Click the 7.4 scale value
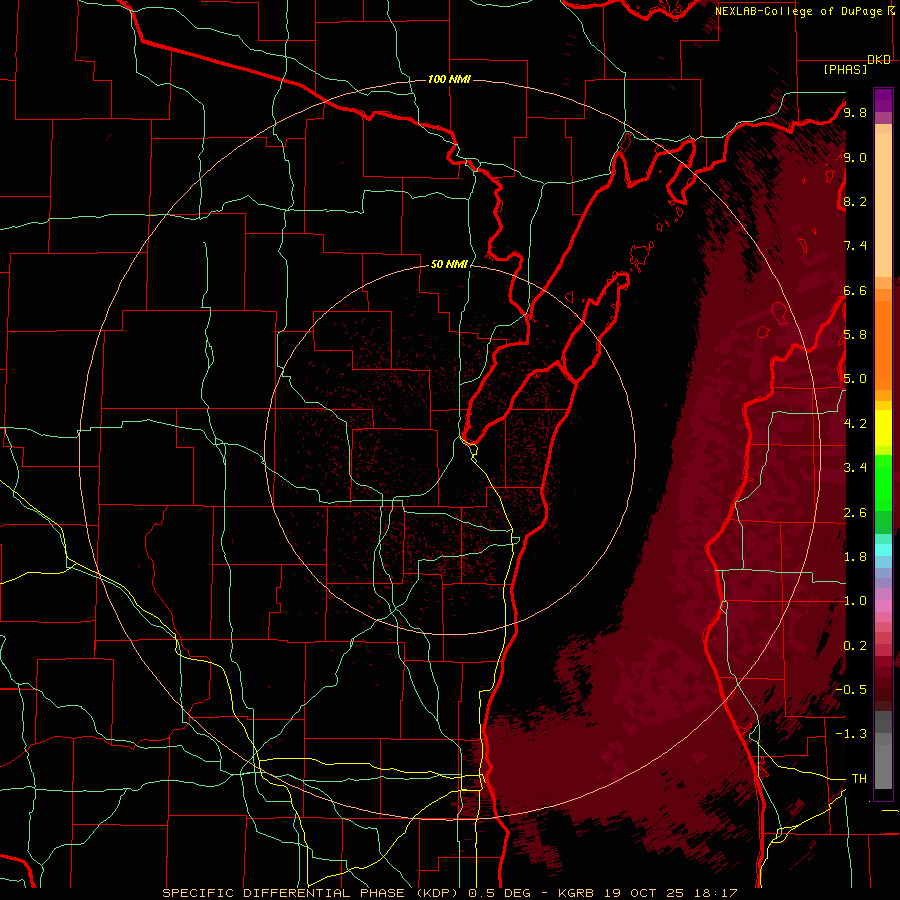 [855, 246]
